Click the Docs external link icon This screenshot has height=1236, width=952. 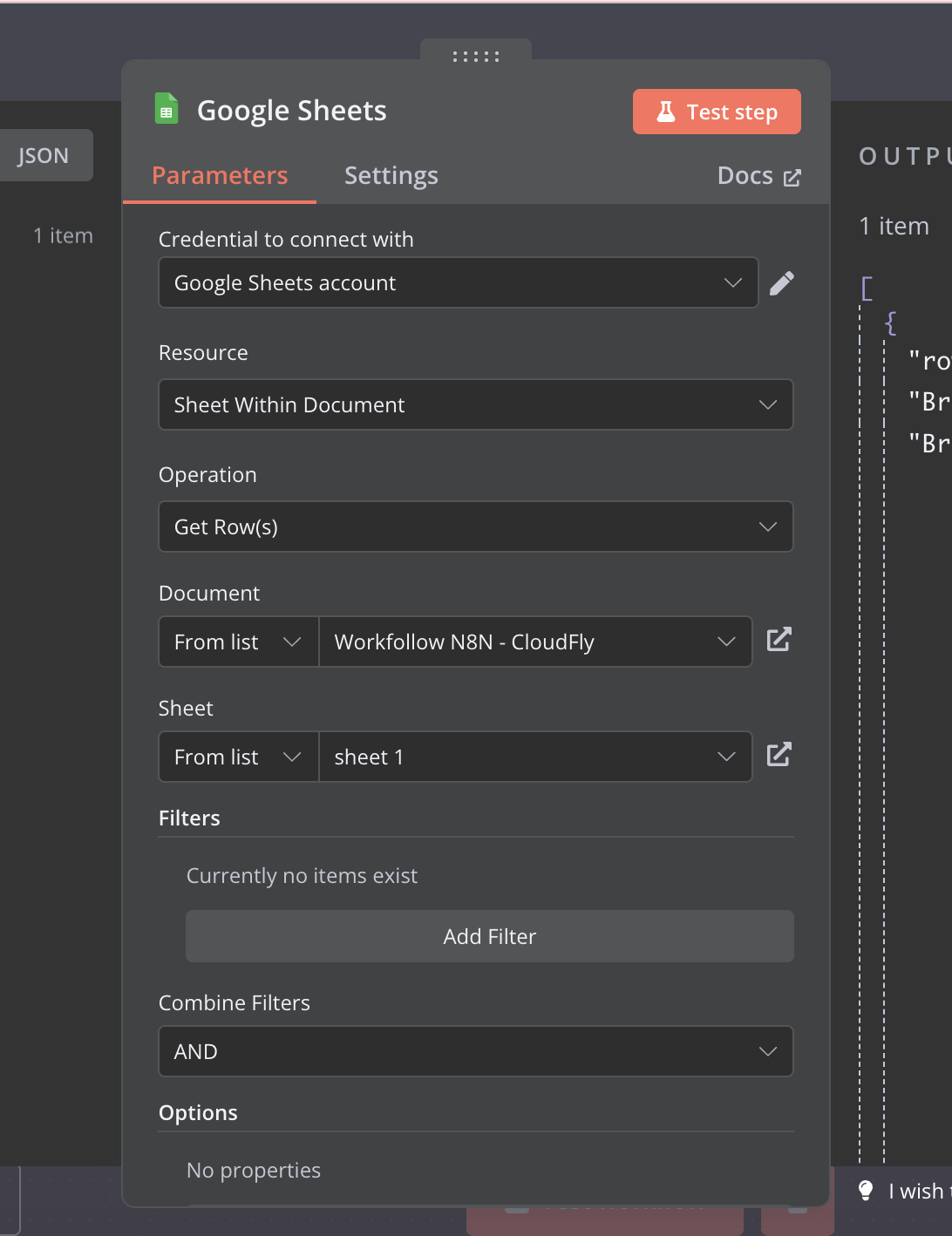(x=792, y=178)
